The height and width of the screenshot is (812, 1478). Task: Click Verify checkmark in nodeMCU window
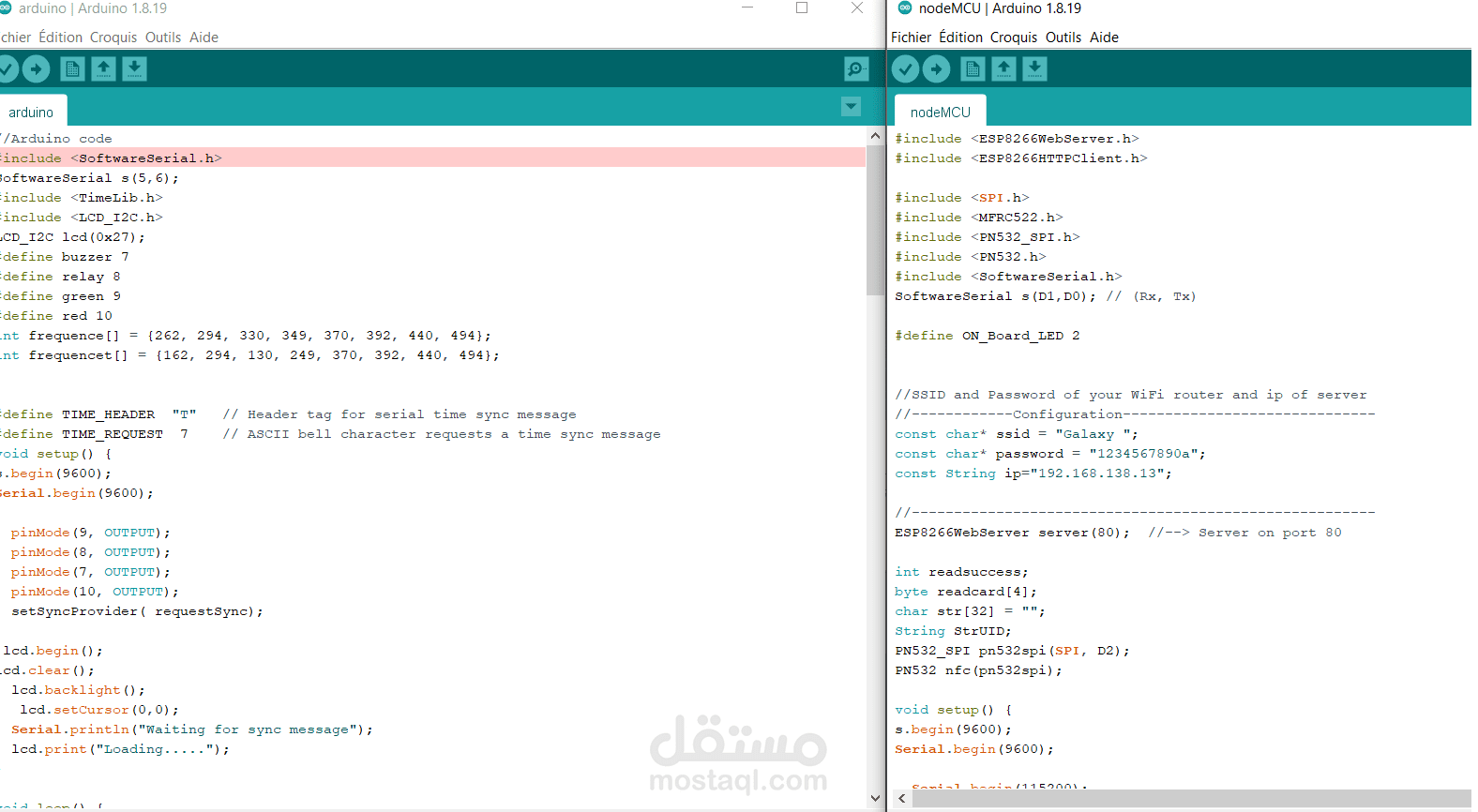tap(905, 68)
